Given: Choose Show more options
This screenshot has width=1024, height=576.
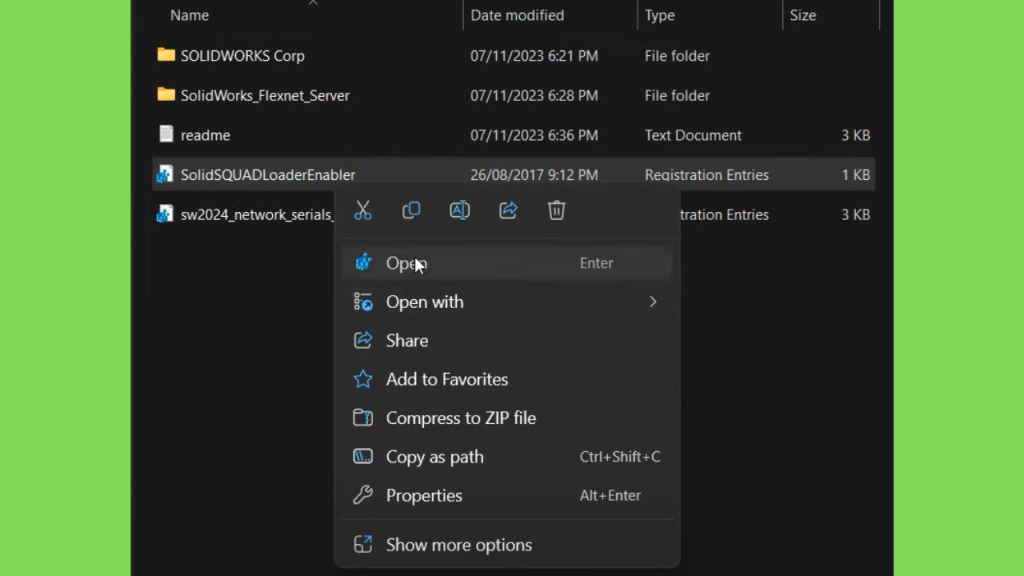Looking at the screenshot, I should coord(507,544).
